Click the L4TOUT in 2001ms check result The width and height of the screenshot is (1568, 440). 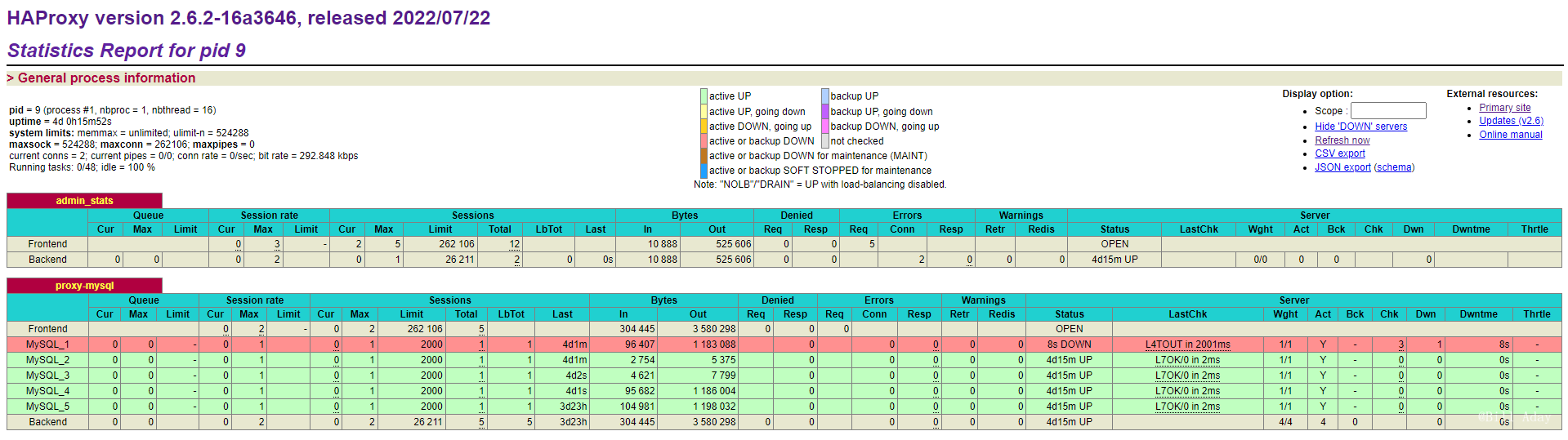tap(1187, 344)
